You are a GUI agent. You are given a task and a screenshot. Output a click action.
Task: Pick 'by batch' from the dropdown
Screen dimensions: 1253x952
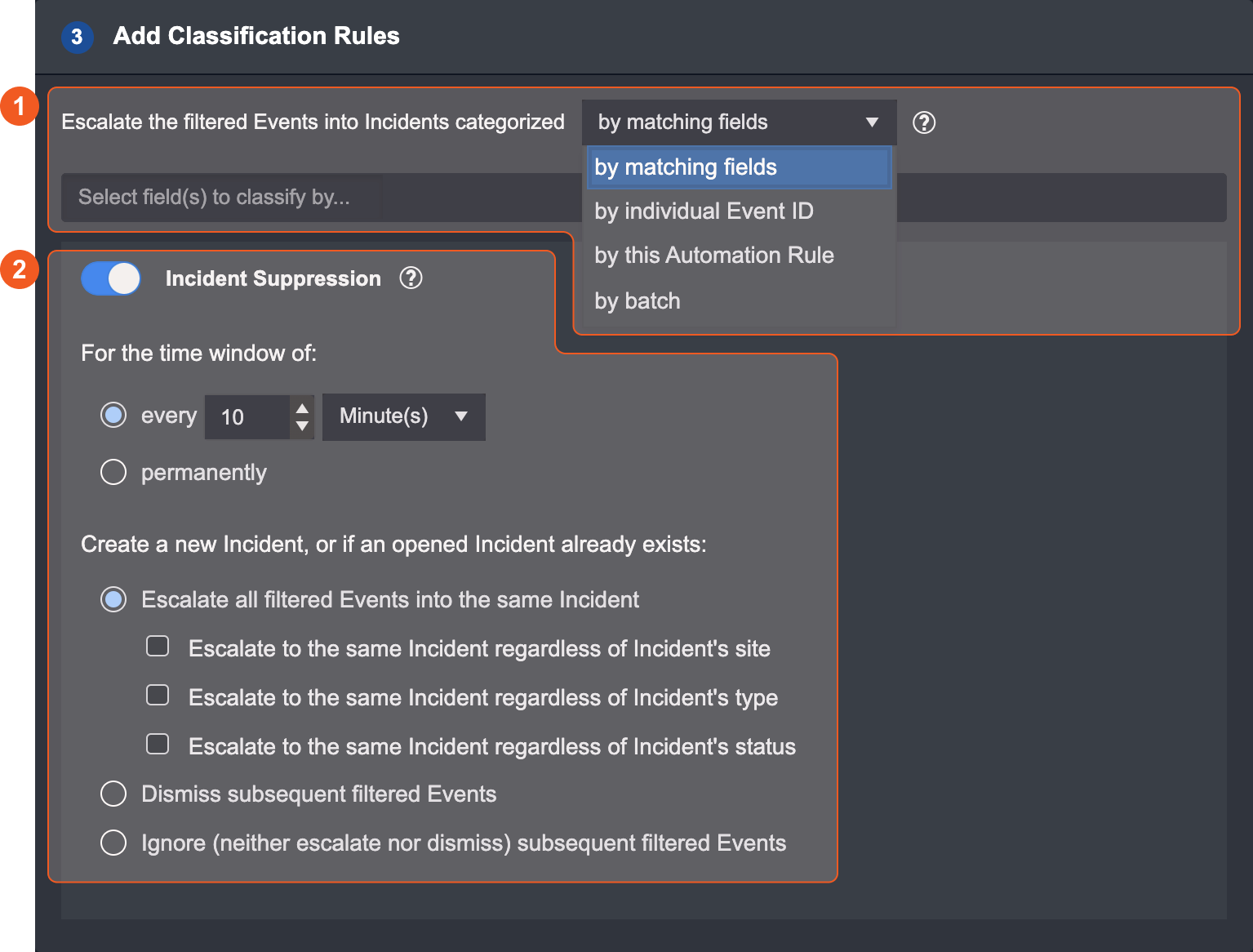point(638,301)
